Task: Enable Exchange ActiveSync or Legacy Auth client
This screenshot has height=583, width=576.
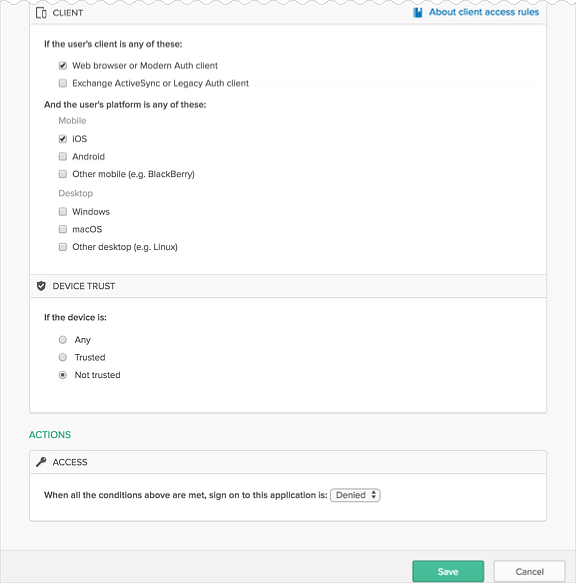Action: click(62, 83)
